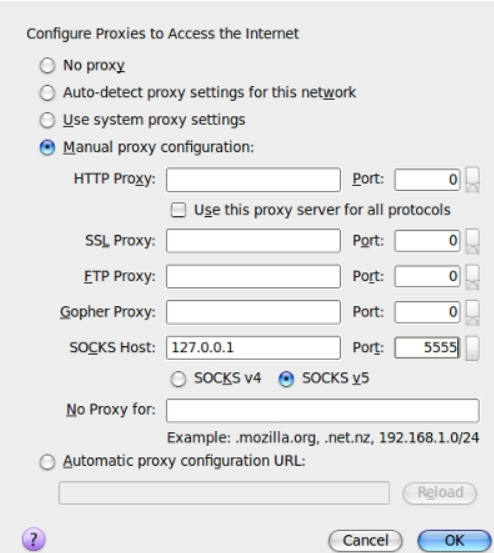494x553 pixels.
Task: Click the SOCKS port stepper beside 5555
Action: [472, 348]
